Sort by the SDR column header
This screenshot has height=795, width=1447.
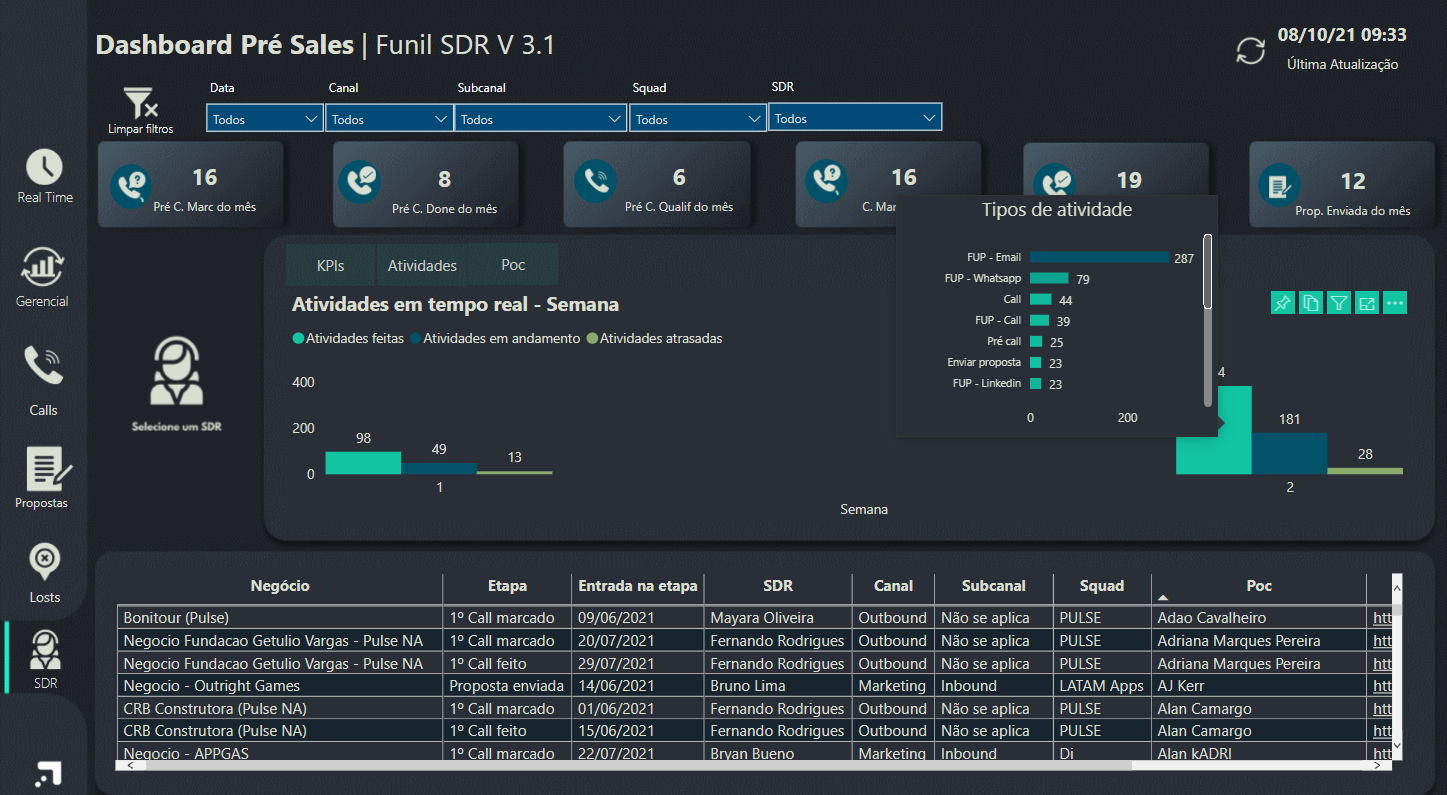(x=778, y=586)
